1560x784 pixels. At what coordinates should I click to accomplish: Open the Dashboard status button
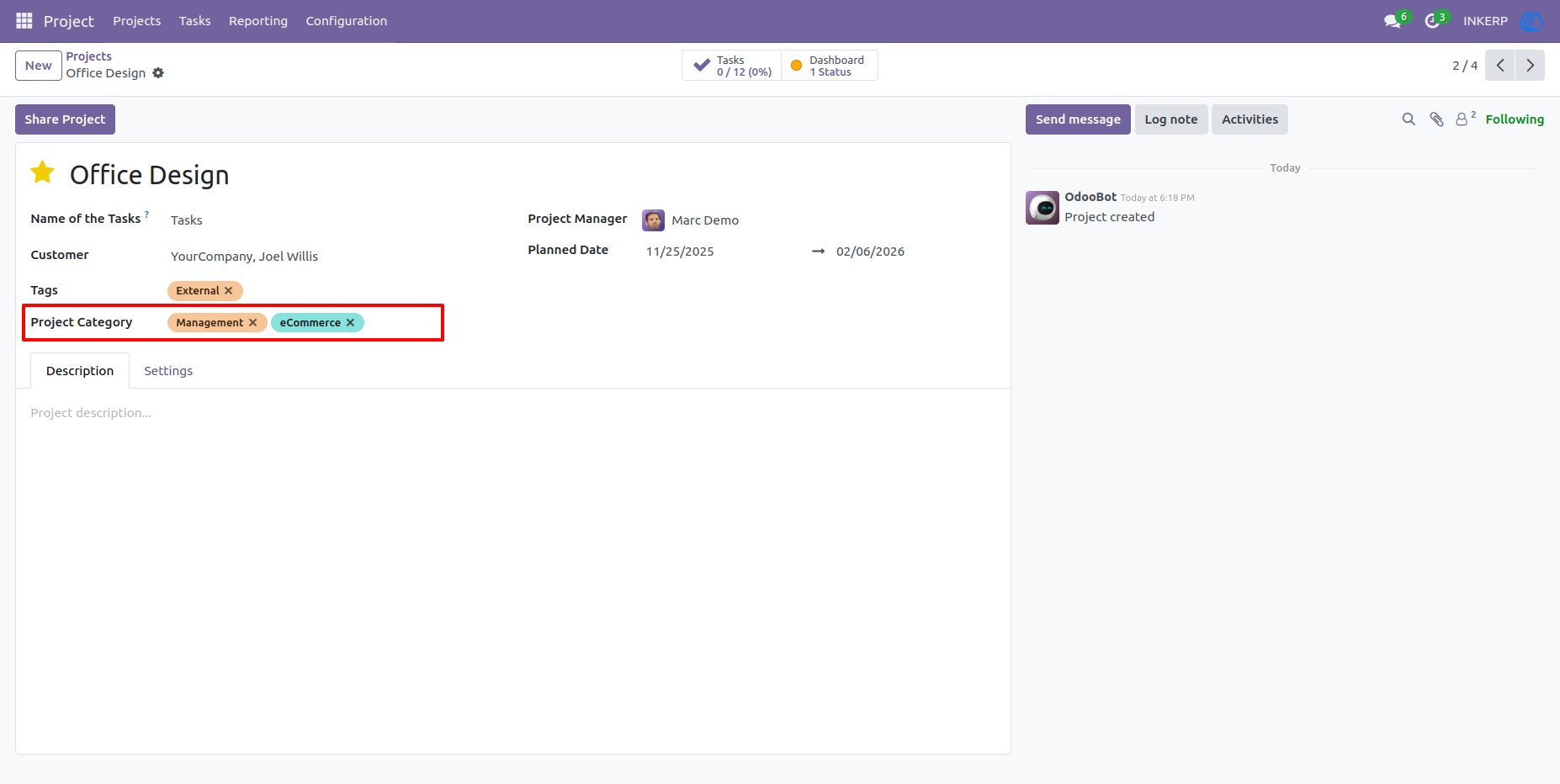pyautogui.click(x=830, y=66)
